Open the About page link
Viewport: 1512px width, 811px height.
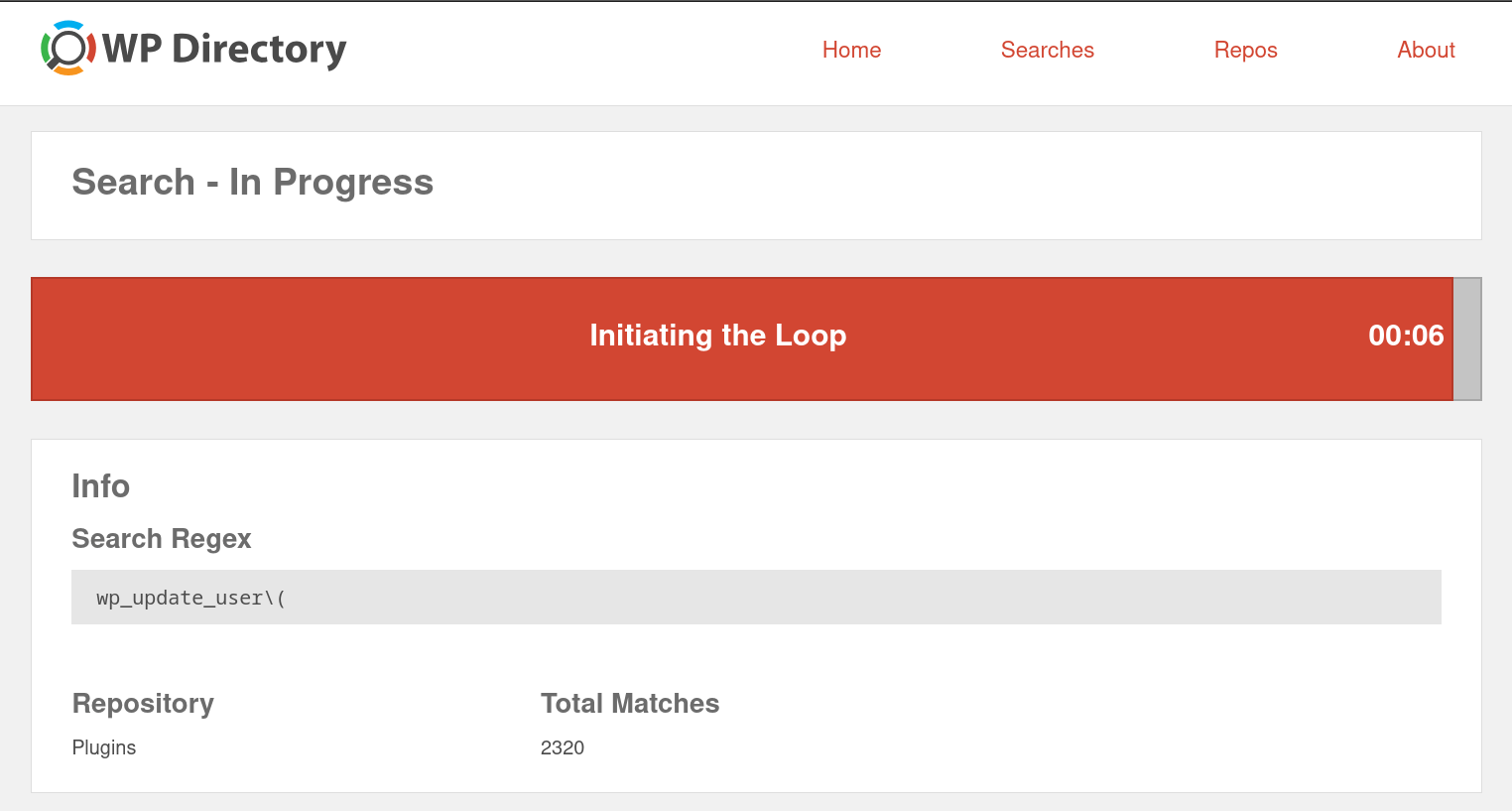coord(1426,50)
